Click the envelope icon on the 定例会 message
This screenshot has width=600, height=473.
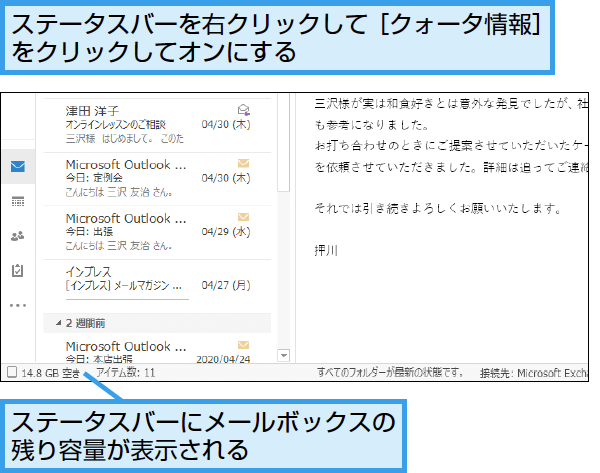point(243,163)
